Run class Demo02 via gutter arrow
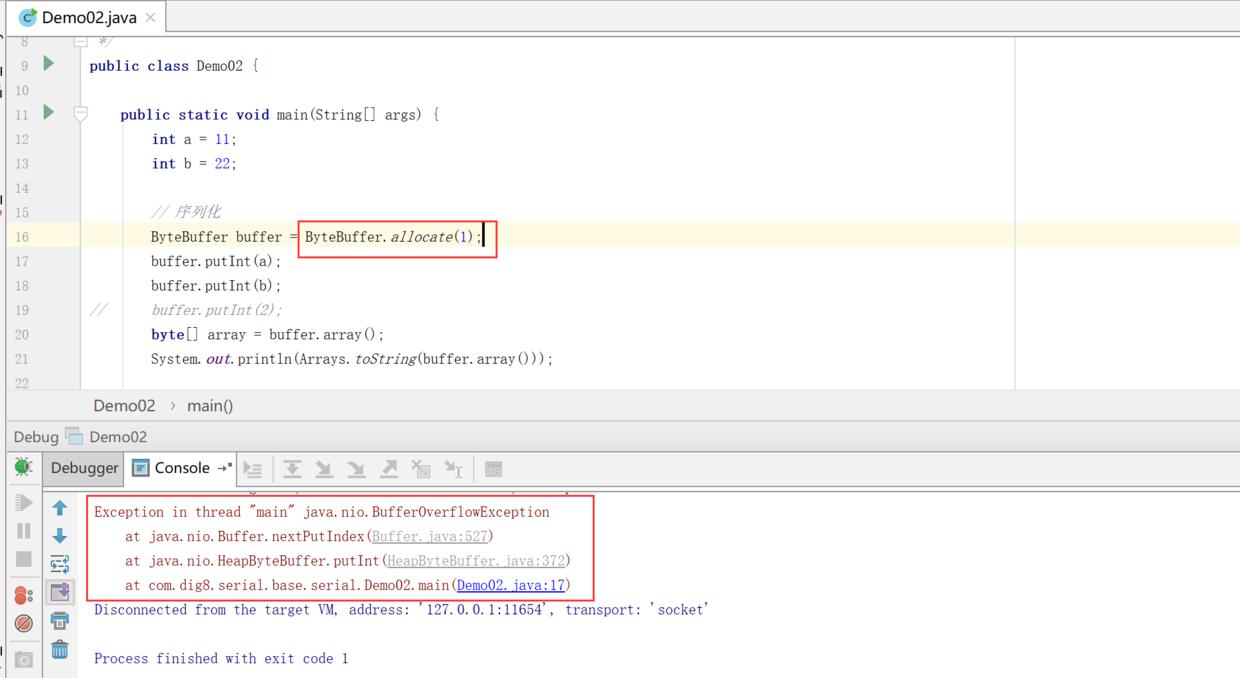The width and height of the screenshot is (1240, 678). 48,63
